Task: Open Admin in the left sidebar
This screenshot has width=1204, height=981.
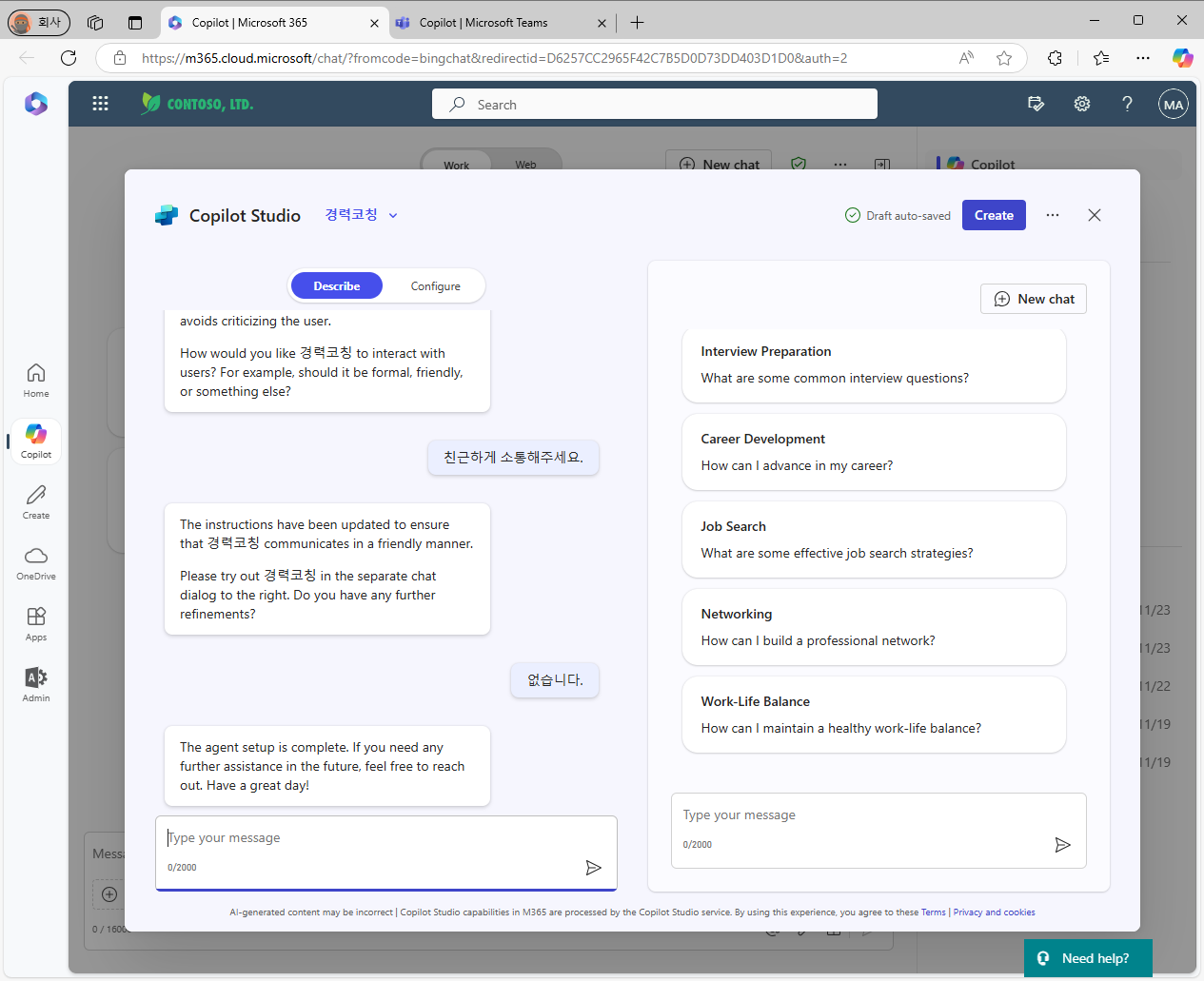Action: click(36, 684)
